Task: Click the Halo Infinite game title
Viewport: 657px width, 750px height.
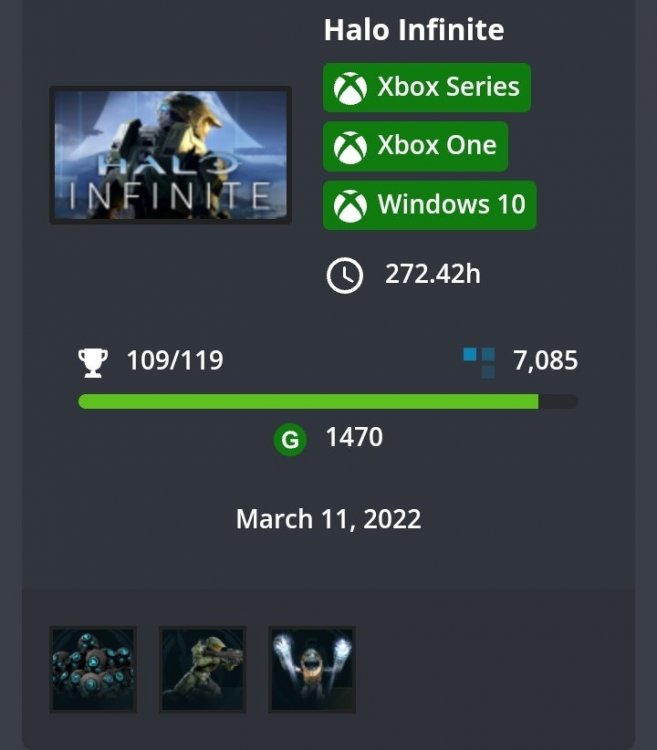Action: point(414,30)
